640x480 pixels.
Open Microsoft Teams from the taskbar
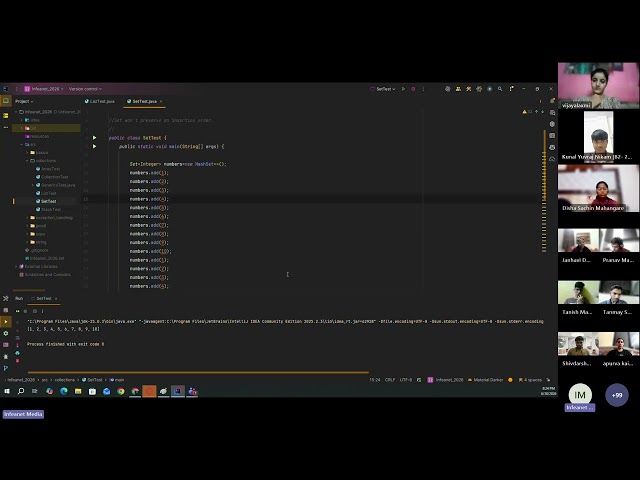tap(192, 391)
